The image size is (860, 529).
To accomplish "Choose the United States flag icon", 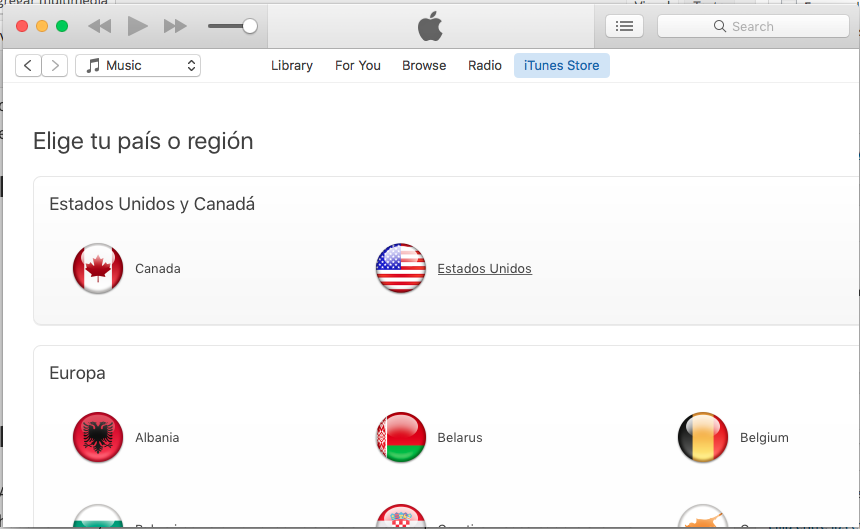I will point(401,268).
